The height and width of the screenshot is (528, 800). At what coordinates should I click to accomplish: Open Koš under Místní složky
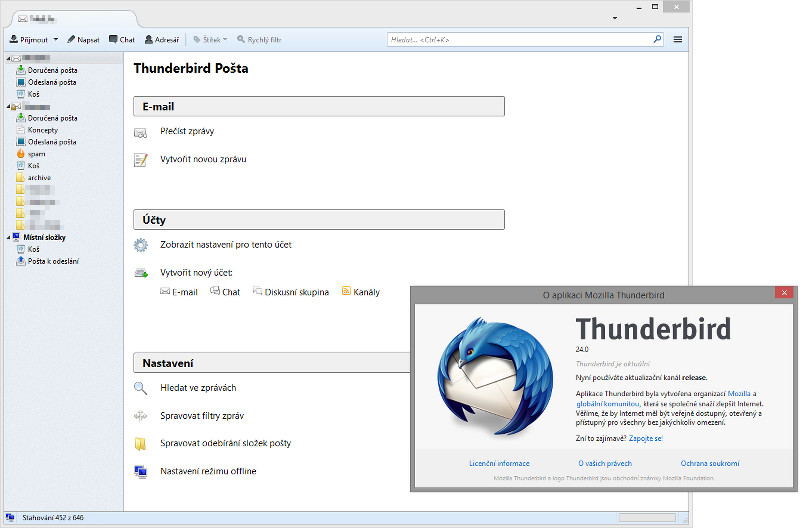tap(33, 249)
